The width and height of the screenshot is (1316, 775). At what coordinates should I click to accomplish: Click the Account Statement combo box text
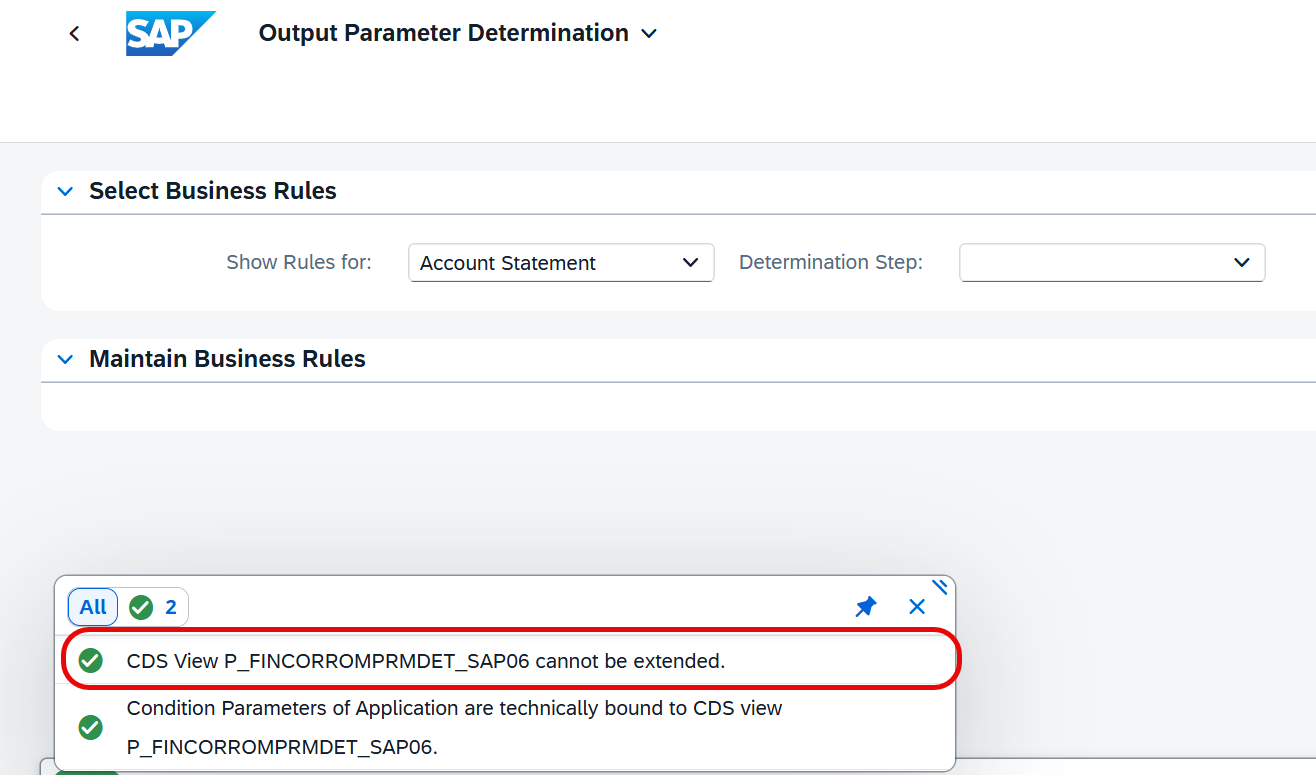tap(508, 263)
